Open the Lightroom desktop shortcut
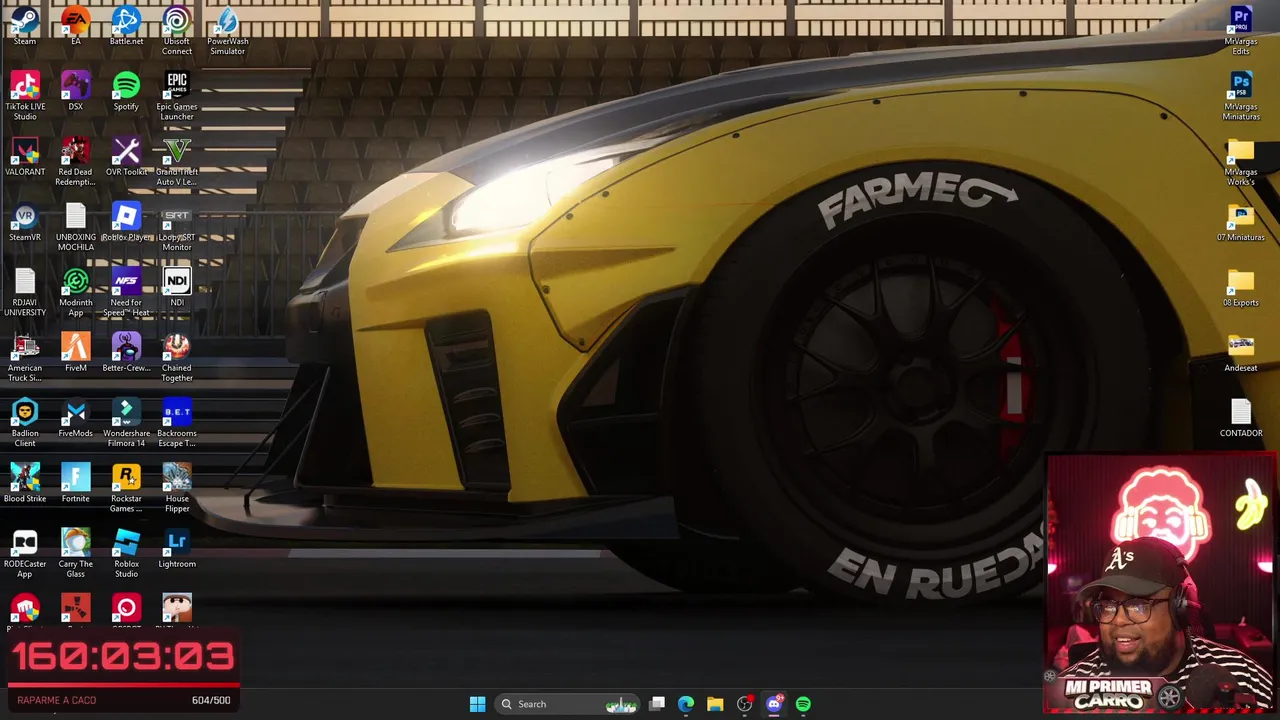The width and height of the screenshot is (1280, 720). (x=177, y=549)
